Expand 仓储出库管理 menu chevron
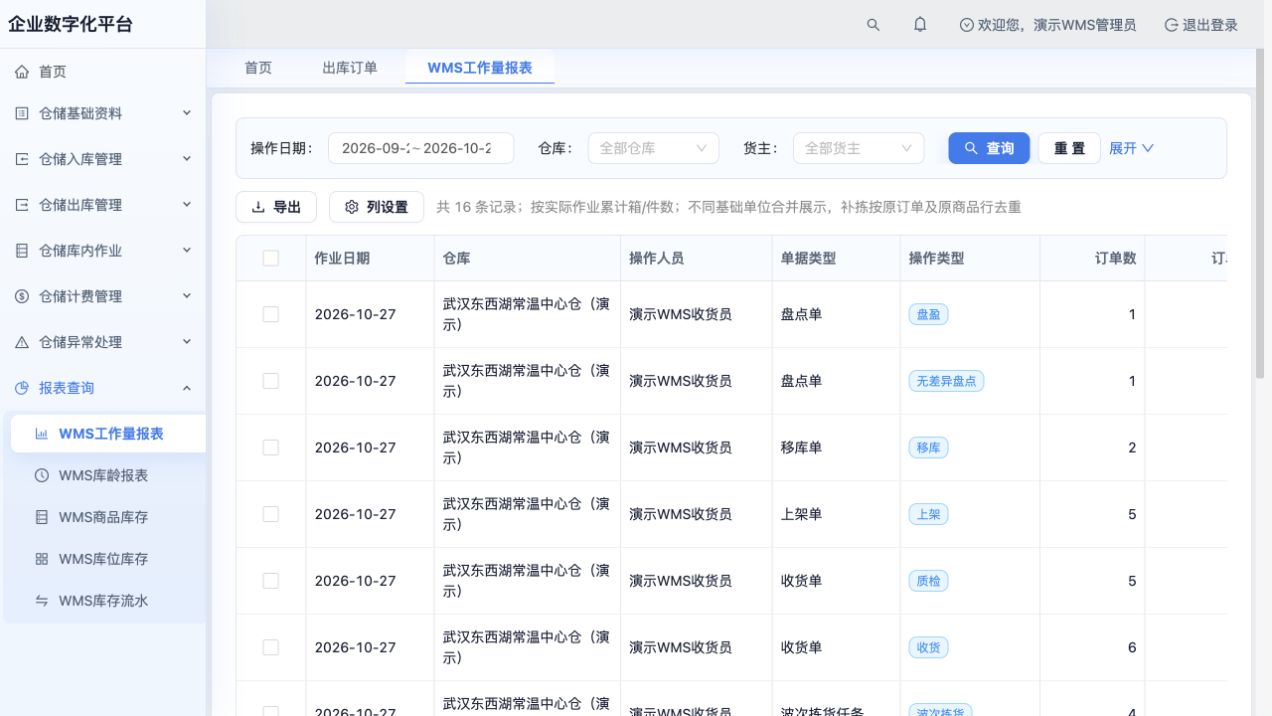Viewport: 1272px width, 716px height. [187, 204]
